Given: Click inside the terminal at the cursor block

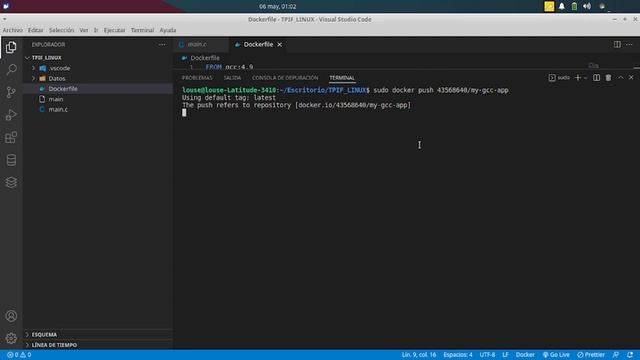Looking at the screenshot, I should (x=184, y=113).
